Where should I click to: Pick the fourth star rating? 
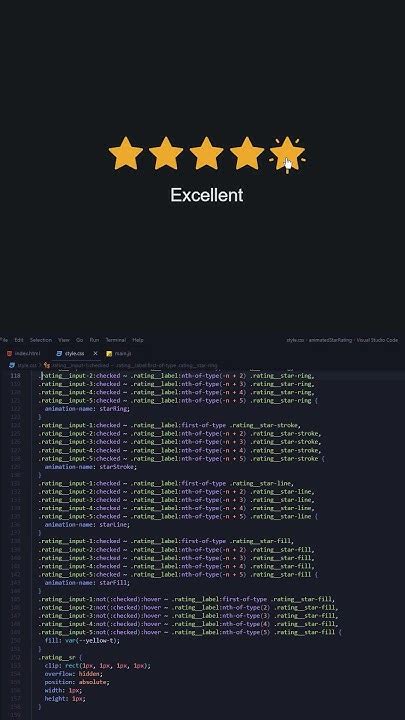pos(247,153)
